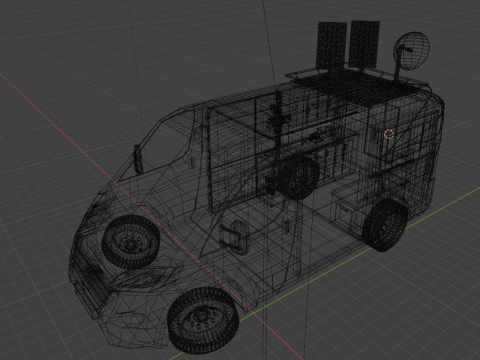Select the side mirror by the windshield

(138, 159)
